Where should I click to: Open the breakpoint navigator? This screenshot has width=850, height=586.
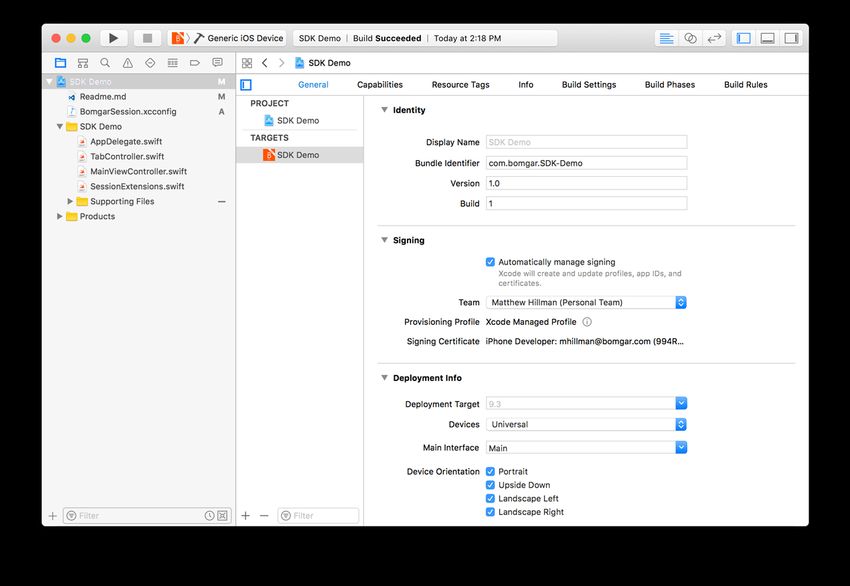[x=195, y=63]
